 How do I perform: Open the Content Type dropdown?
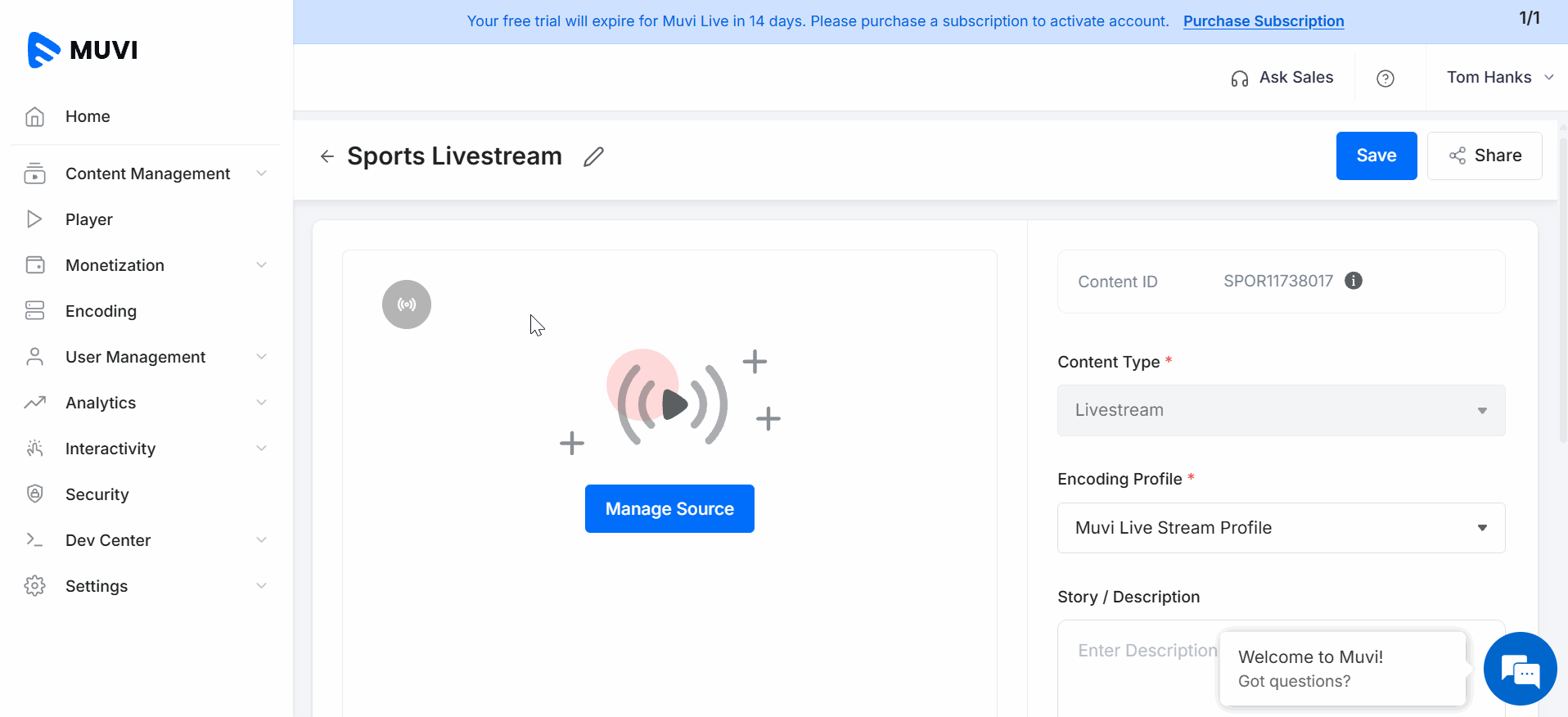pyautogui.click(x=1280, y=410)
